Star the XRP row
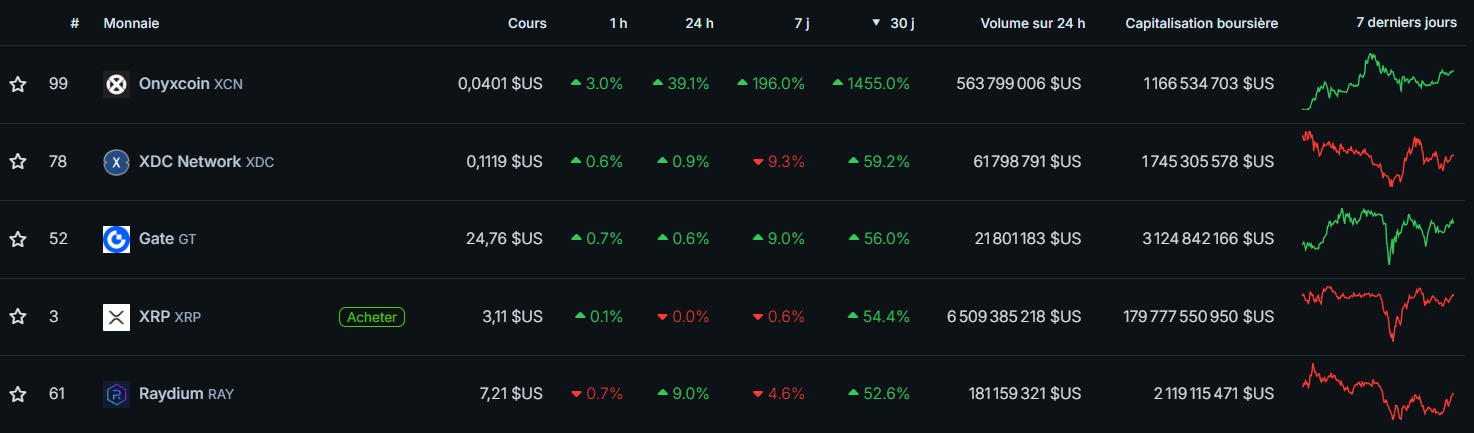Image resolution: width=1474 pixels, height=433 pixels. (18, 317)
